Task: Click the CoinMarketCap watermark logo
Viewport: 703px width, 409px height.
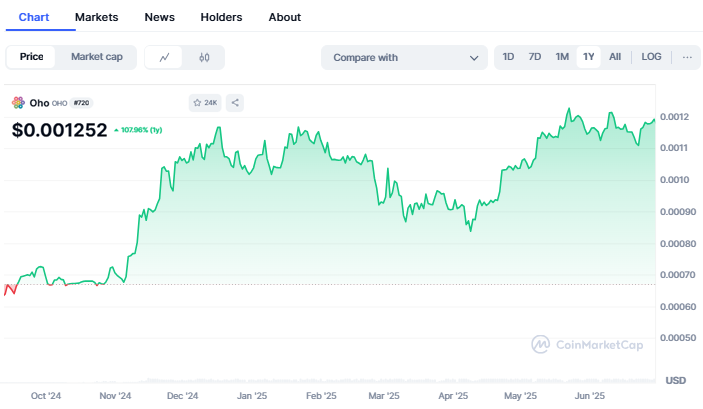Action: click(540, 344)
